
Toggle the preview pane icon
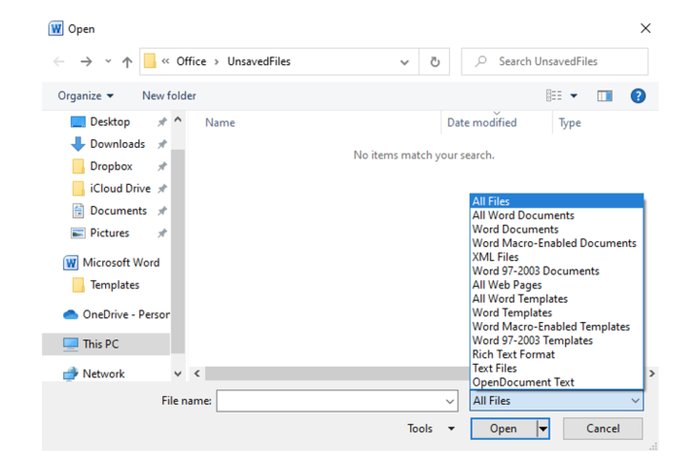[x=604, y=96]
